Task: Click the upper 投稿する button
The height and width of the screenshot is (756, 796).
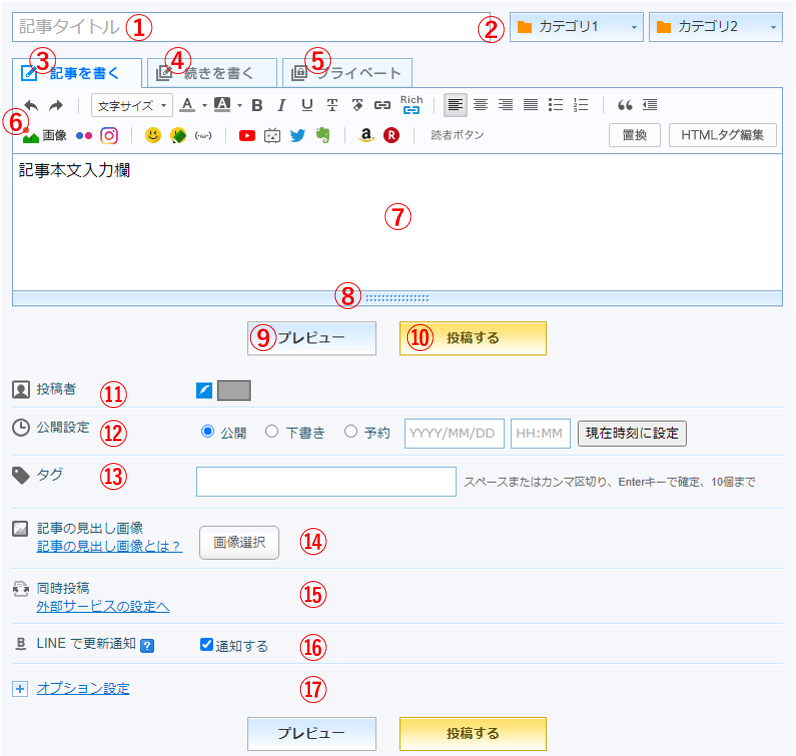Action: point(473,338)
